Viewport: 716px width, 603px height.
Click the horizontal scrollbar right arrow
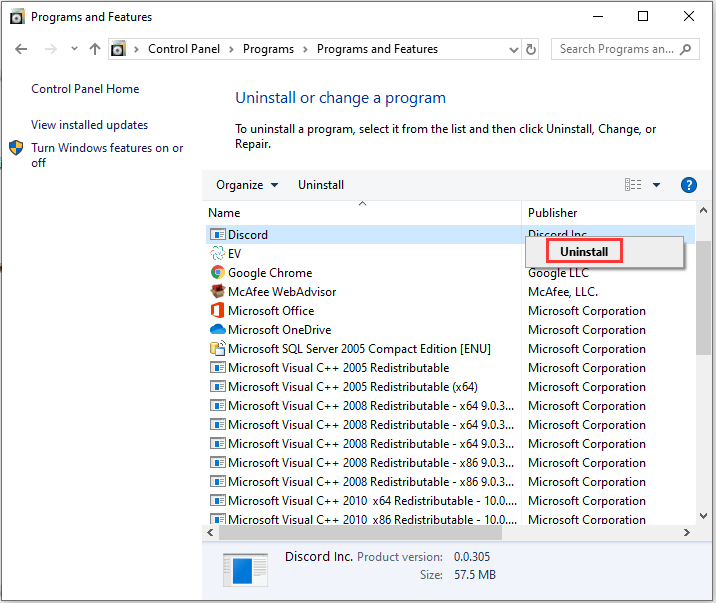tap(686, 532)
